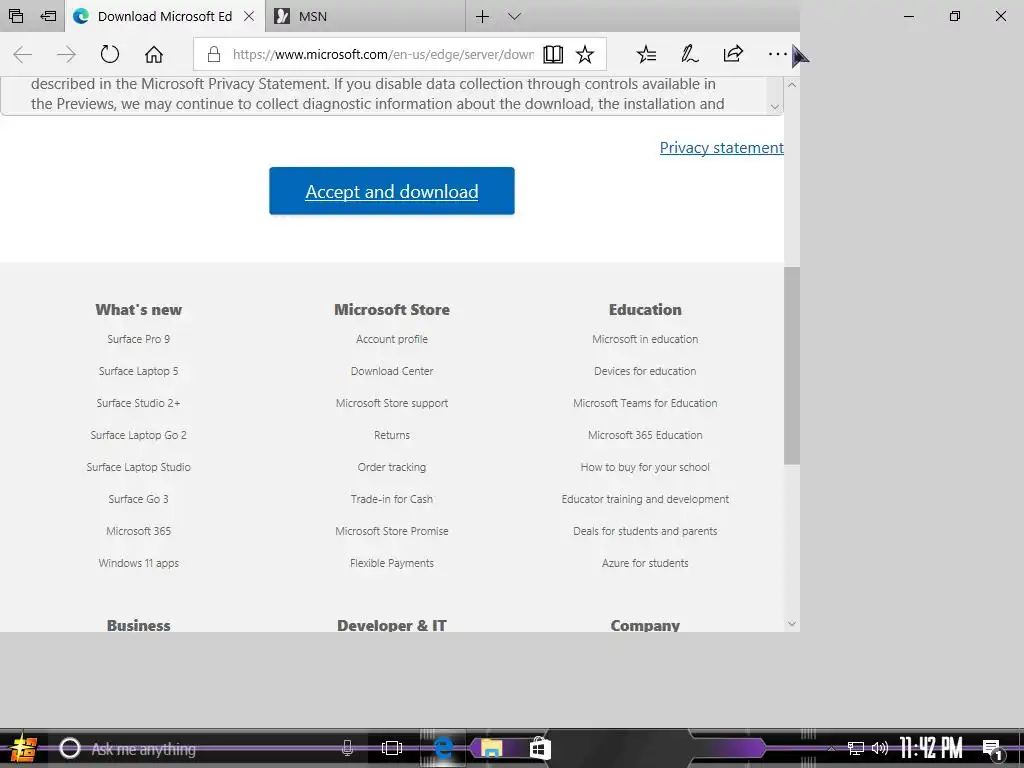Viewport: 1024px width, 768px height.
Task: Click the volume speaker tray icon
Action: tap(880, 748)
